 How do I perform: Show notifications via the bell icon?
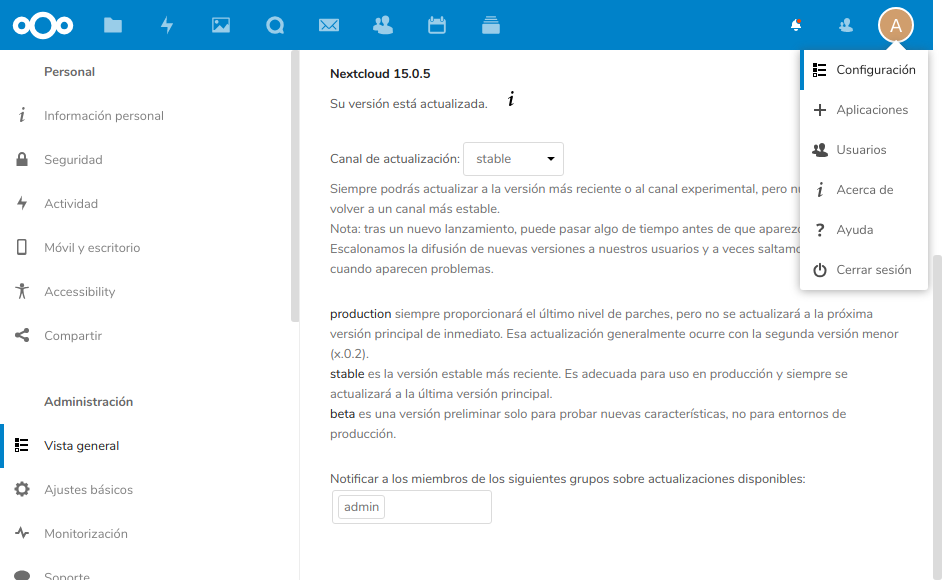(x=796, y=25)
